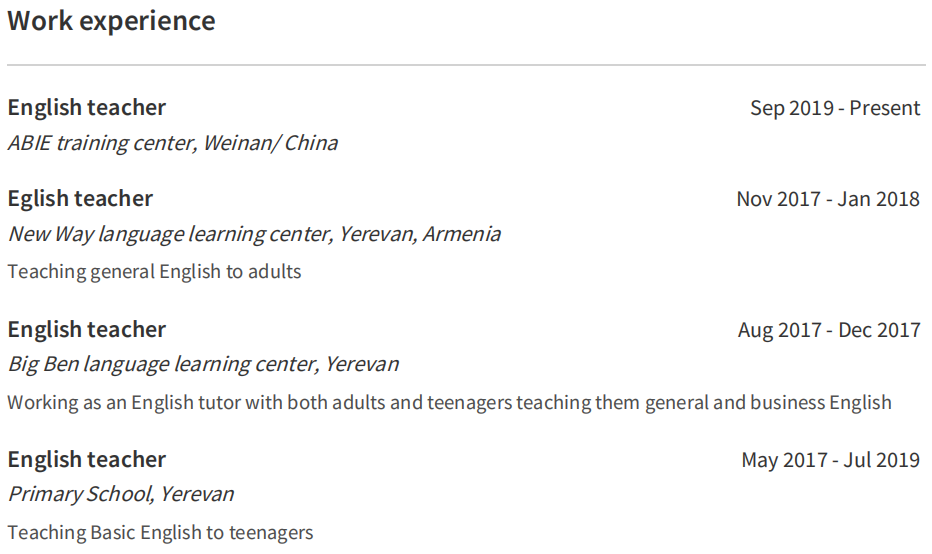The width and height of the screenshot is (932, 554).
Task: Click ABIE training center, Weinan/ China employer line
Action: [x=173, y=143]
